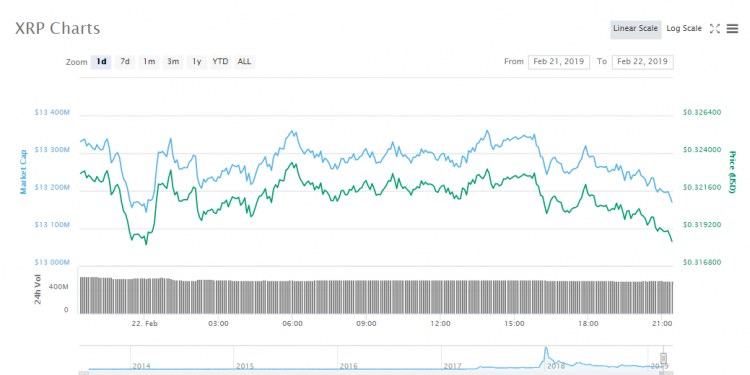Select the 1y zoom range
750x375 pixels.
[x=197, y=62]
